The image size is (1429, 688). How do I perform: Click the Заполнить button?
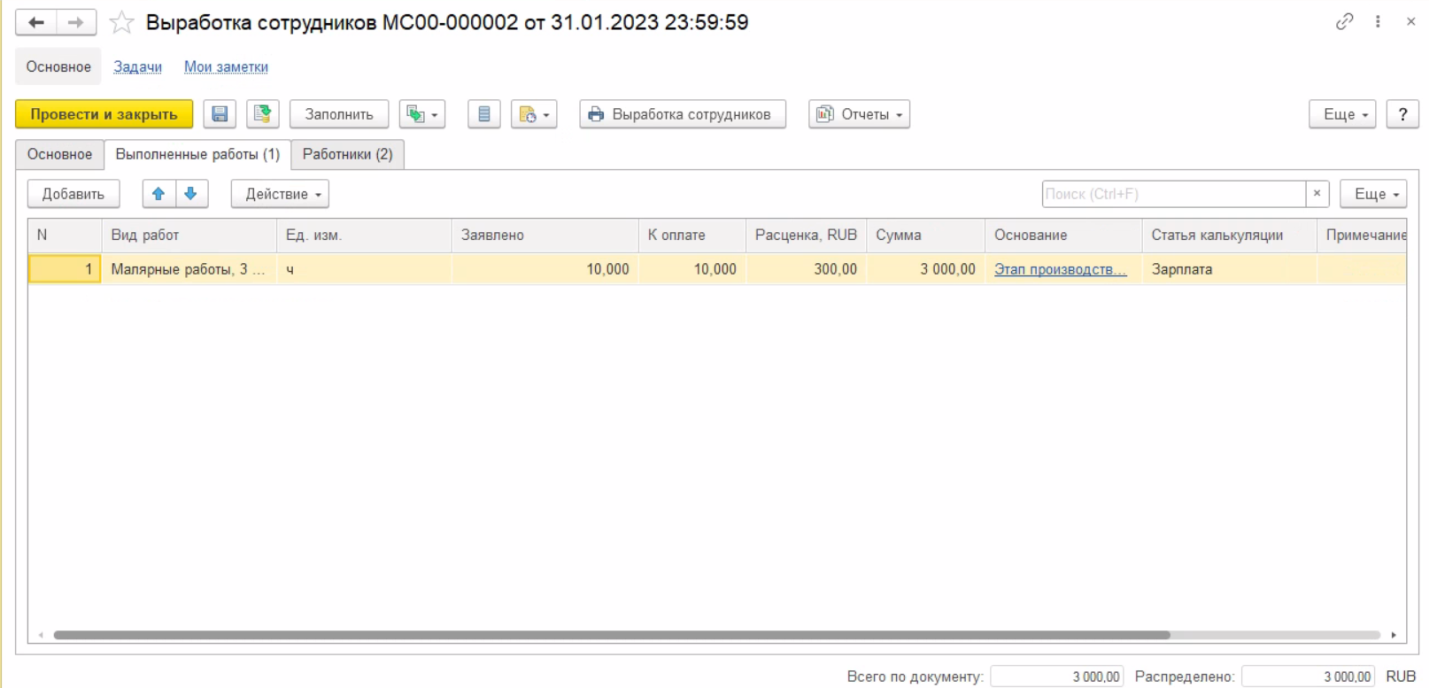click(339, 114)
